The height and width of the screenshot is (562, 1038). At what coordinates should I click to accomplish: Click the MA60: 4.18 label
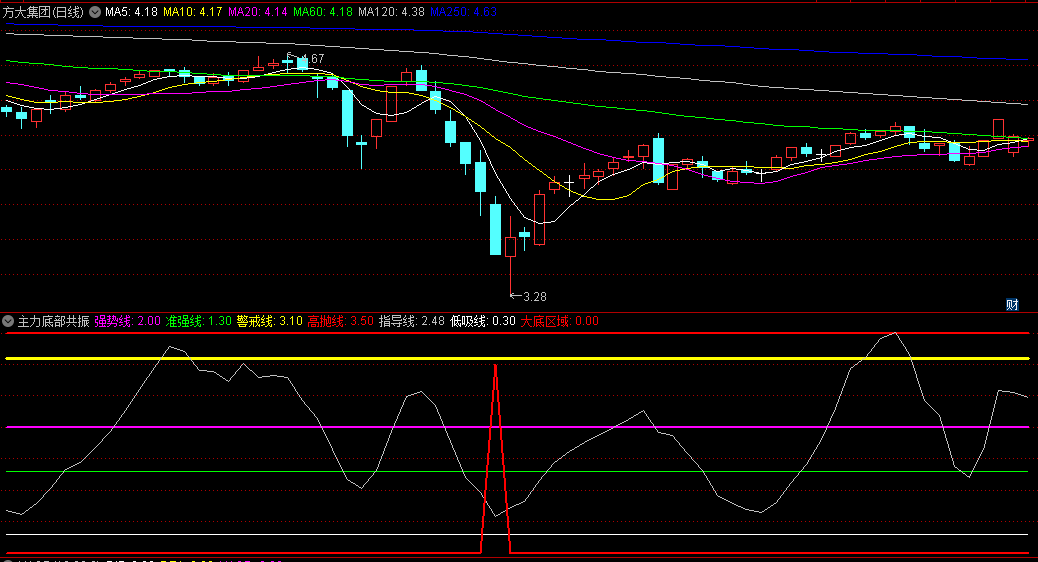[322, 12]
